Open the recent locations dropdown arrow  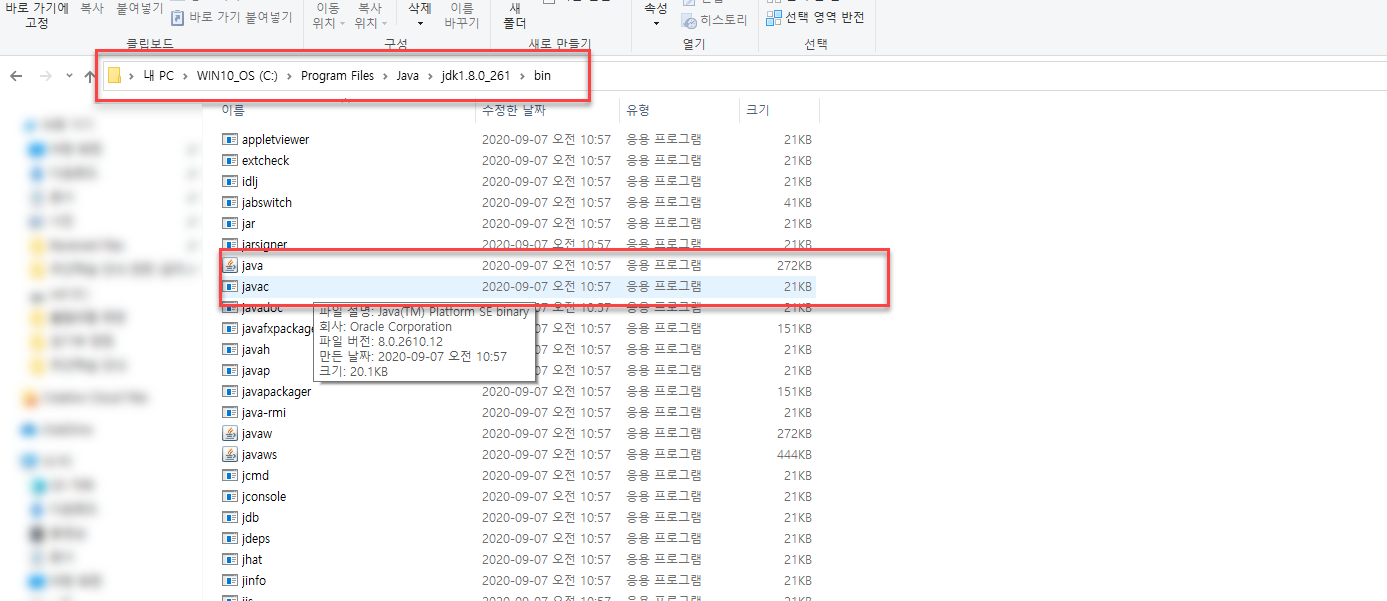tap(69, 76)
